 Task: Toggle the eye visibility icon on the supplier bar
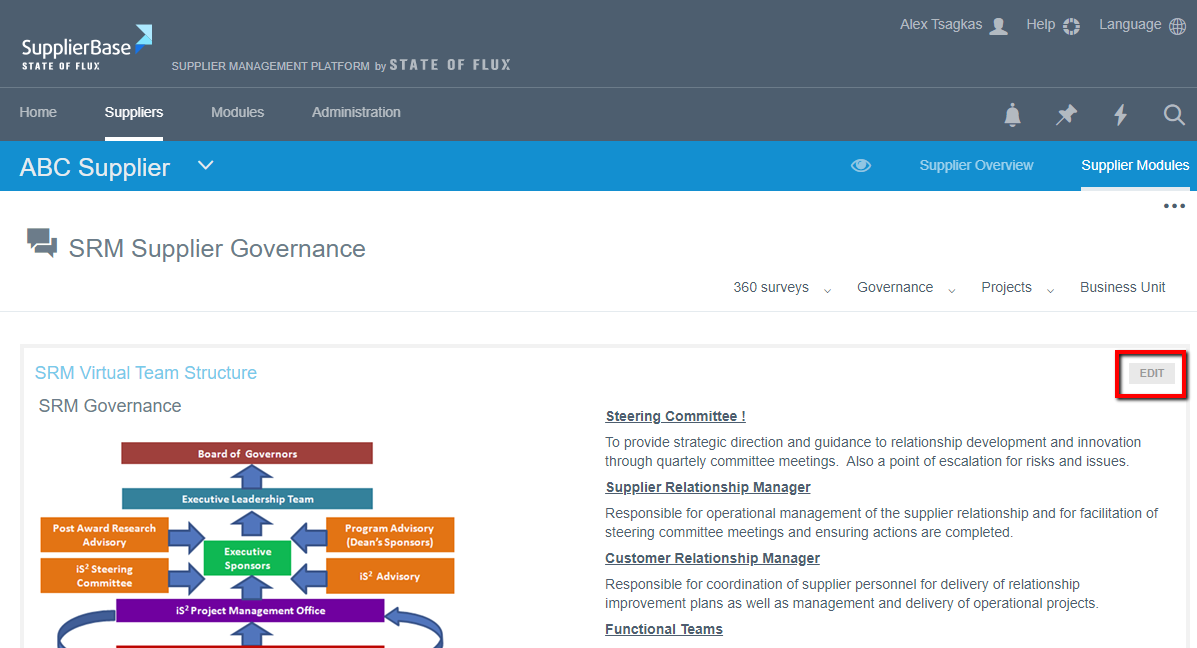pos(861,165)
